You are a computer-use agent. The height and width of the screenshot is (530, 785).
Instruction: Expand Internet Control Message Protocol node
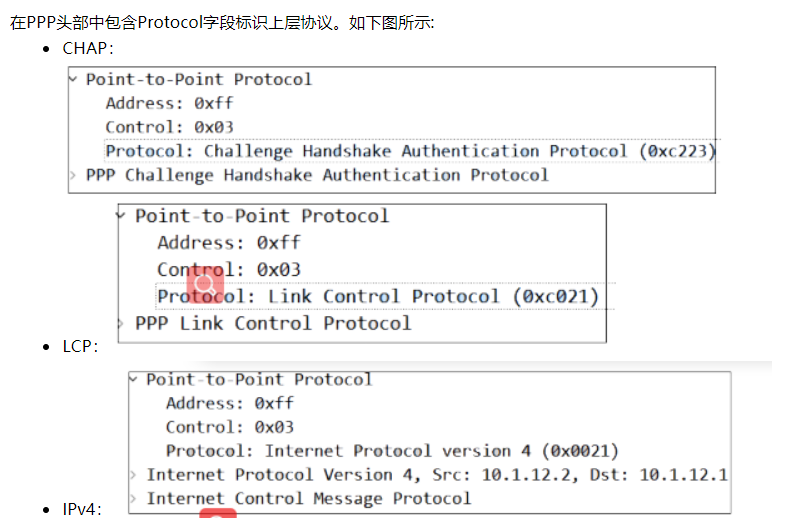click(x=134, y=498)
